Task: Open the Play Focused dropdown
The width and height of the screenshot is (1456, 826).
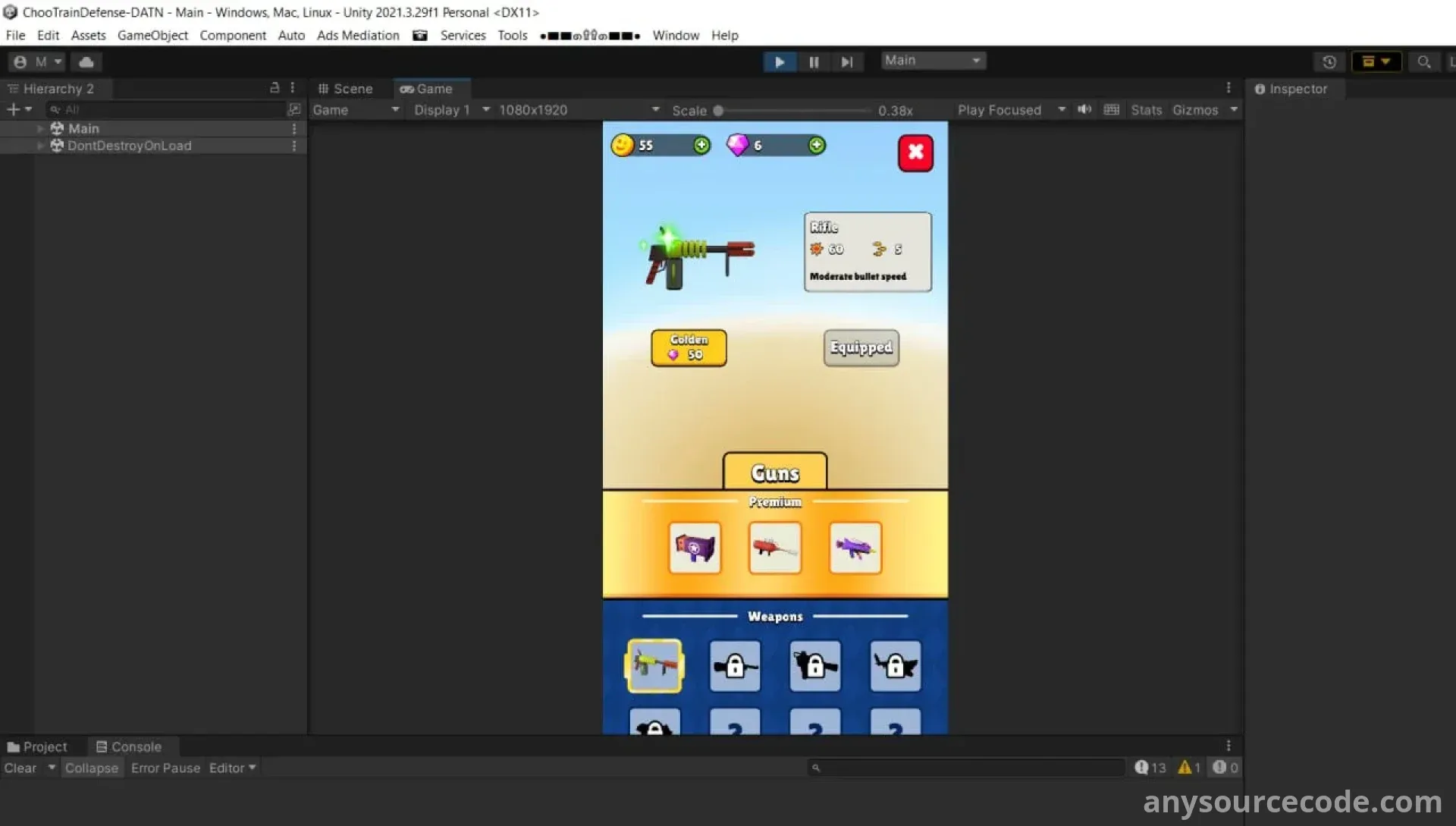Action: [1011, 110]
